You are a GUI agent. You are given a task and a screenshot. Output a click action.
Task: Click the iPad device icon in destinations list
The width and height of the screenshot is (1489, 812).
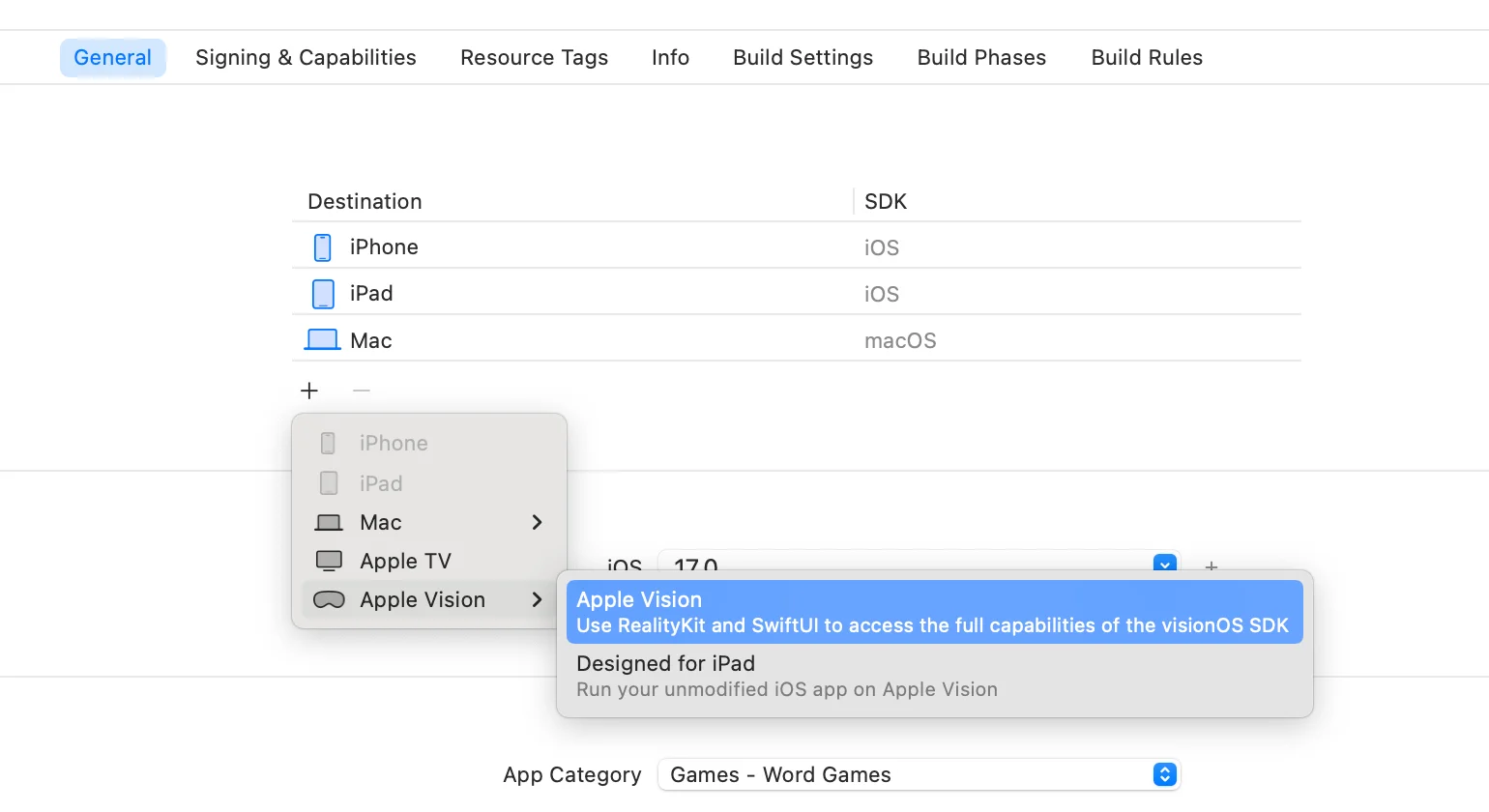(x=322, y=293)
